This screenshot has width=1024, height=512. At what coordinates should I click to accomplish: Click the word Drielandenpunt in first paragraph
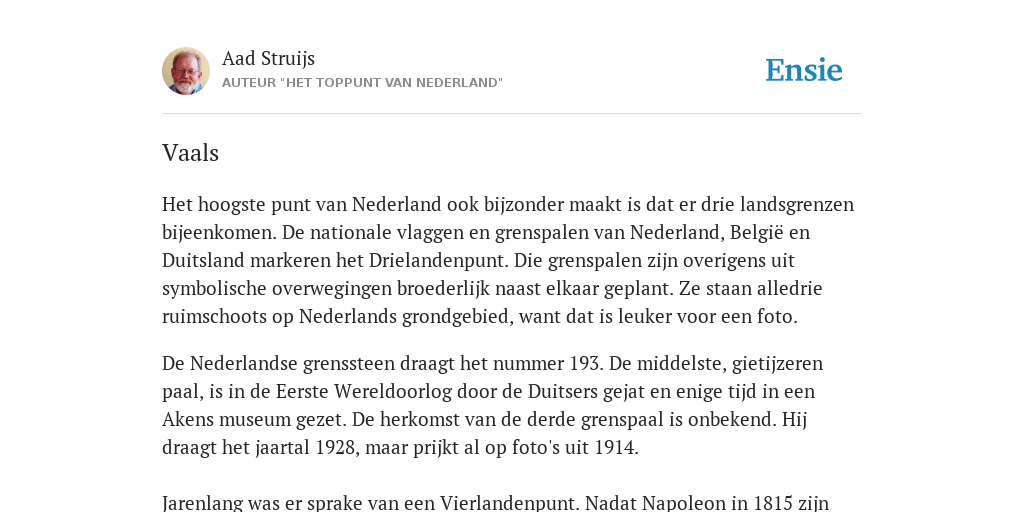439,261
